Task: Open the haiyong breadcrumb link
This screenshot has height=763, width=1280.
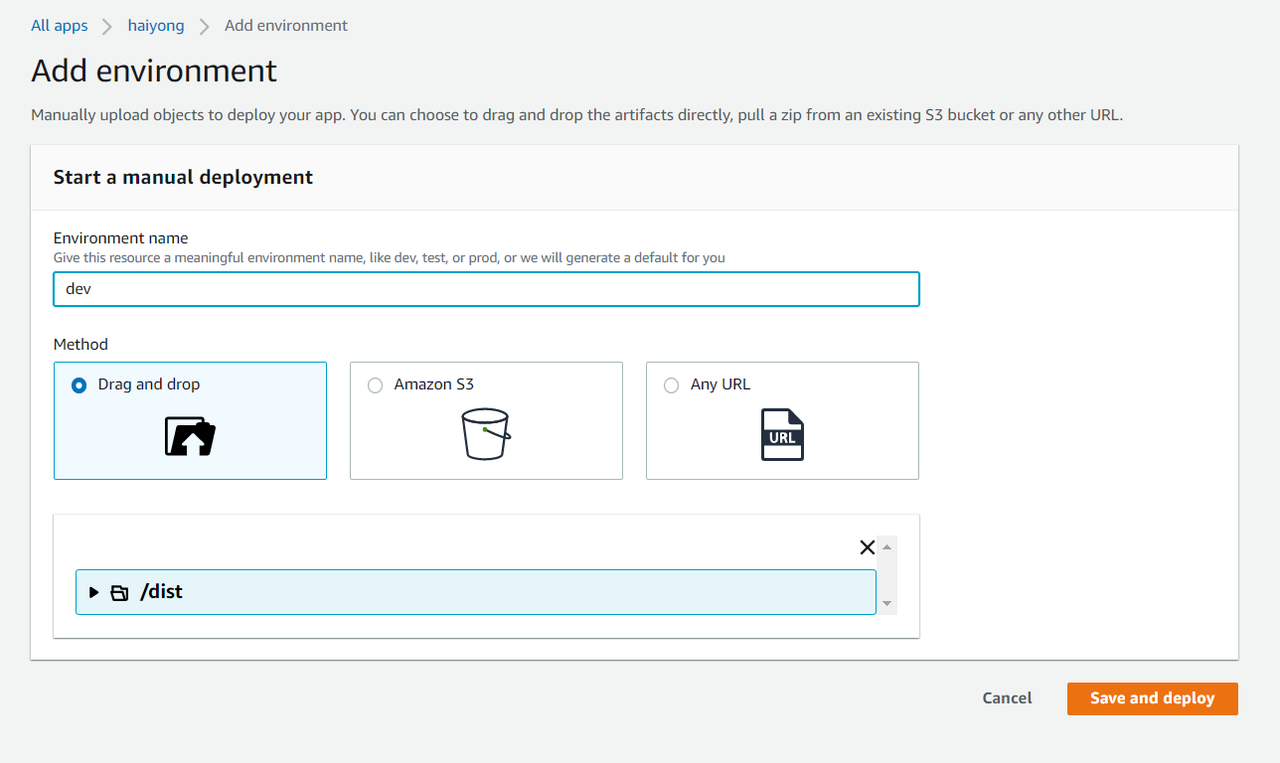Action: click(x=156, y=26)
